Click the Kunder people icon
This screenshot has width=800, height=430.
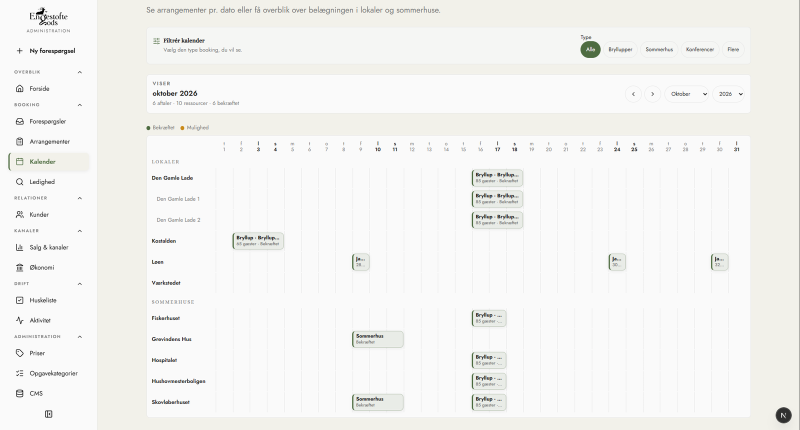pos(19,215)
